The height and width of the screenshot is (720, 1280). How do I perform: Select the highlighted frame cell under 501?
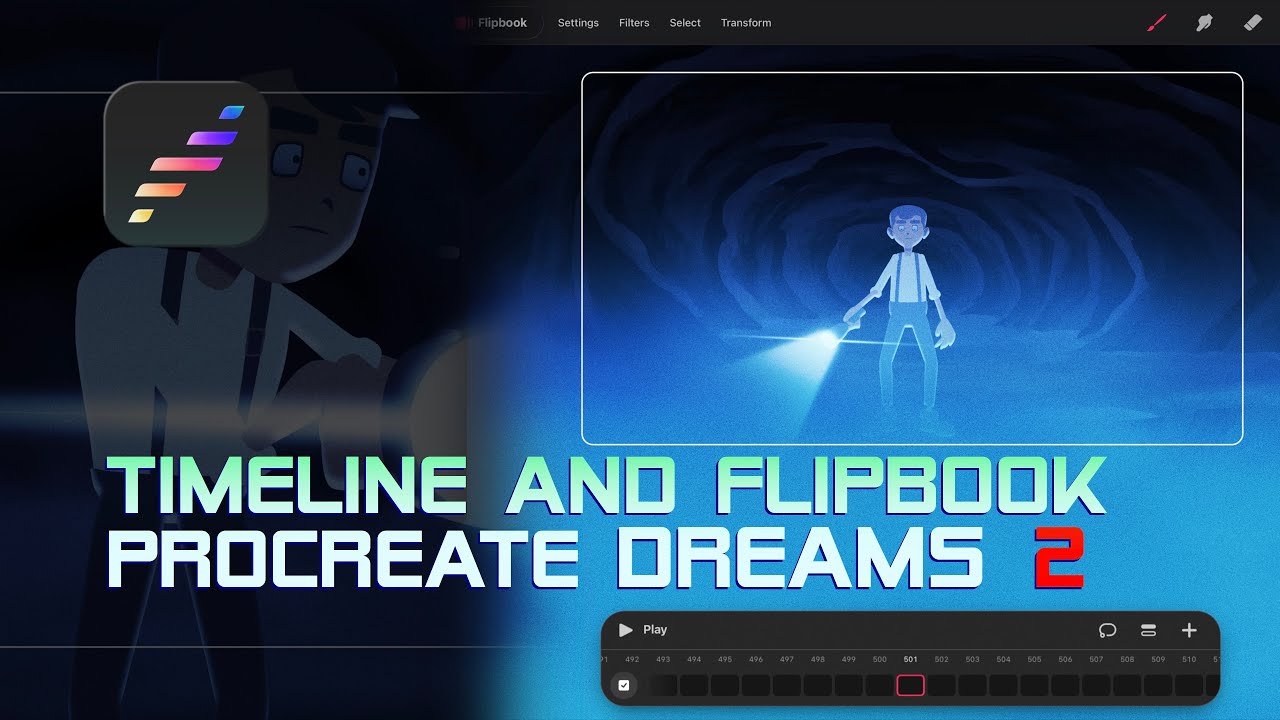click(x=910, y=685)
